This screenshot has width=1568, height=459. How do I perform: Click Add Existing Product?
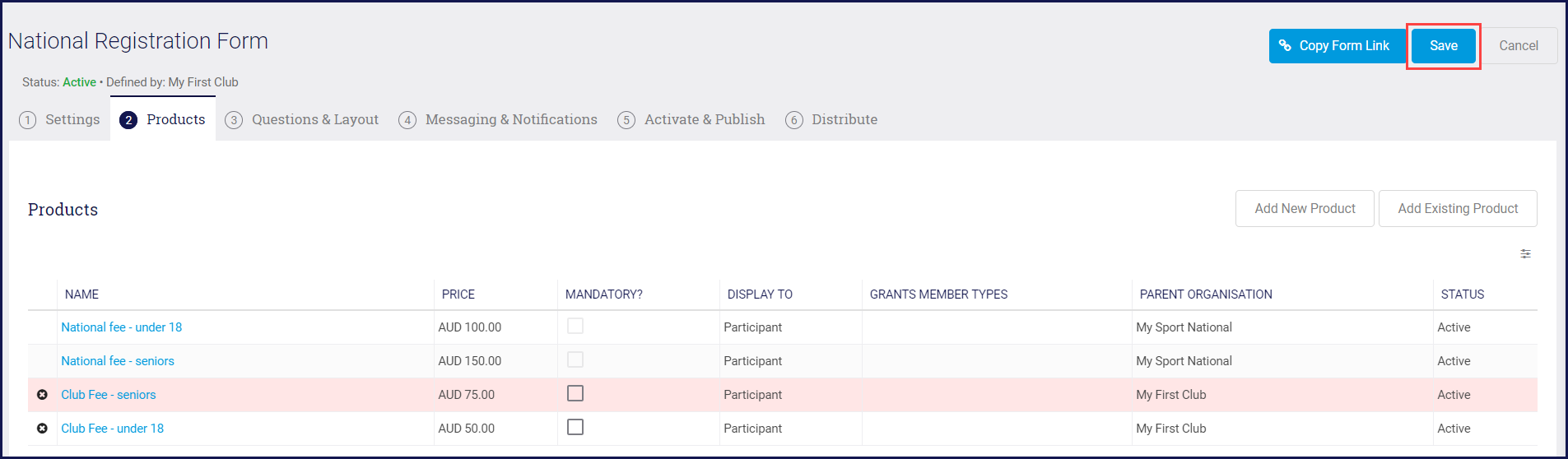coord(1457,209)
